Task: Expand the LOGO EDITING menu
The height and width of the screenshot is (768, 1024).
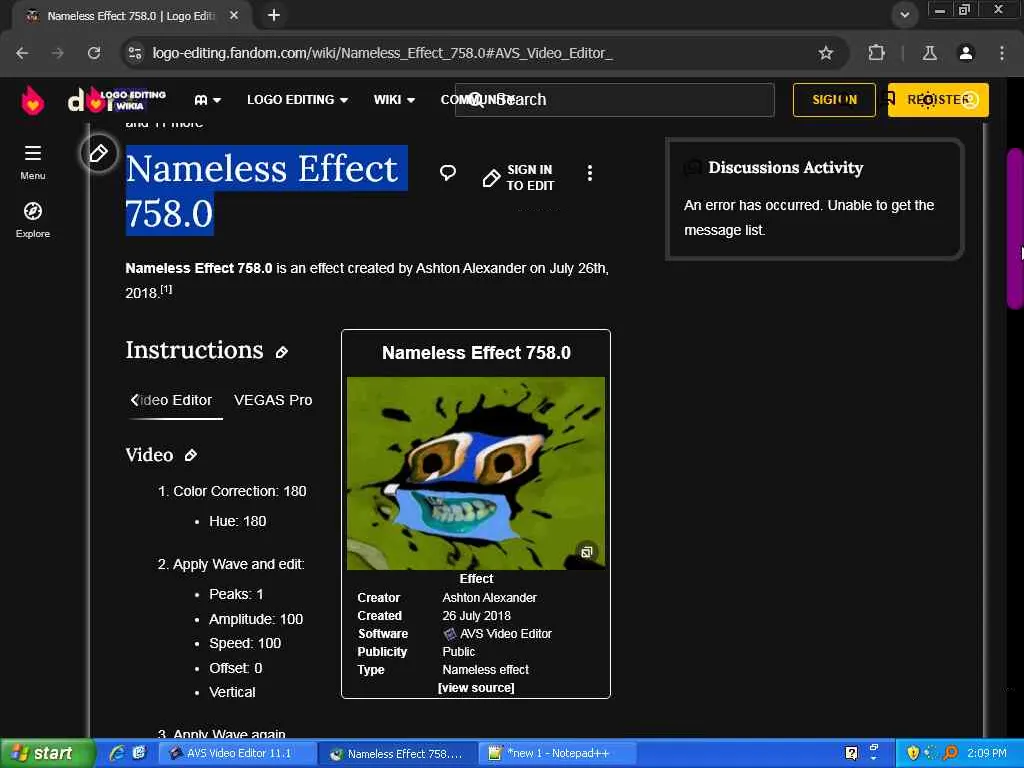Action: tap(297, 100)
